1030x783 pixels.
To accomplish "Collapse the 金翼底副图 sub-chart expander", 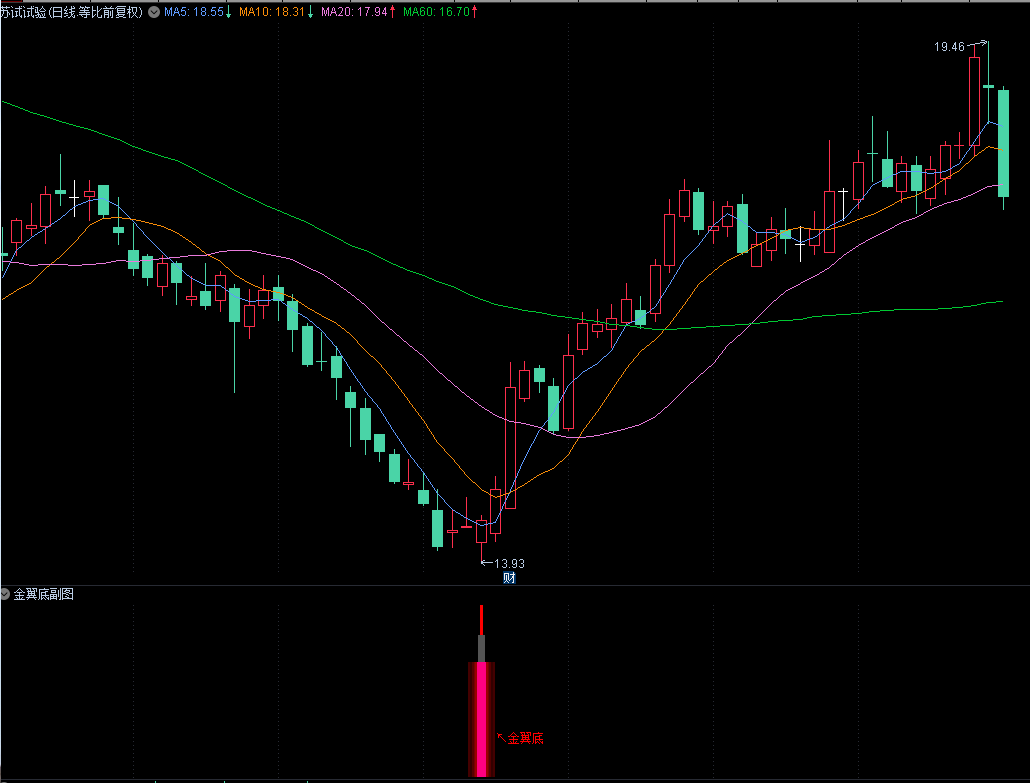I will pos(6,594).
